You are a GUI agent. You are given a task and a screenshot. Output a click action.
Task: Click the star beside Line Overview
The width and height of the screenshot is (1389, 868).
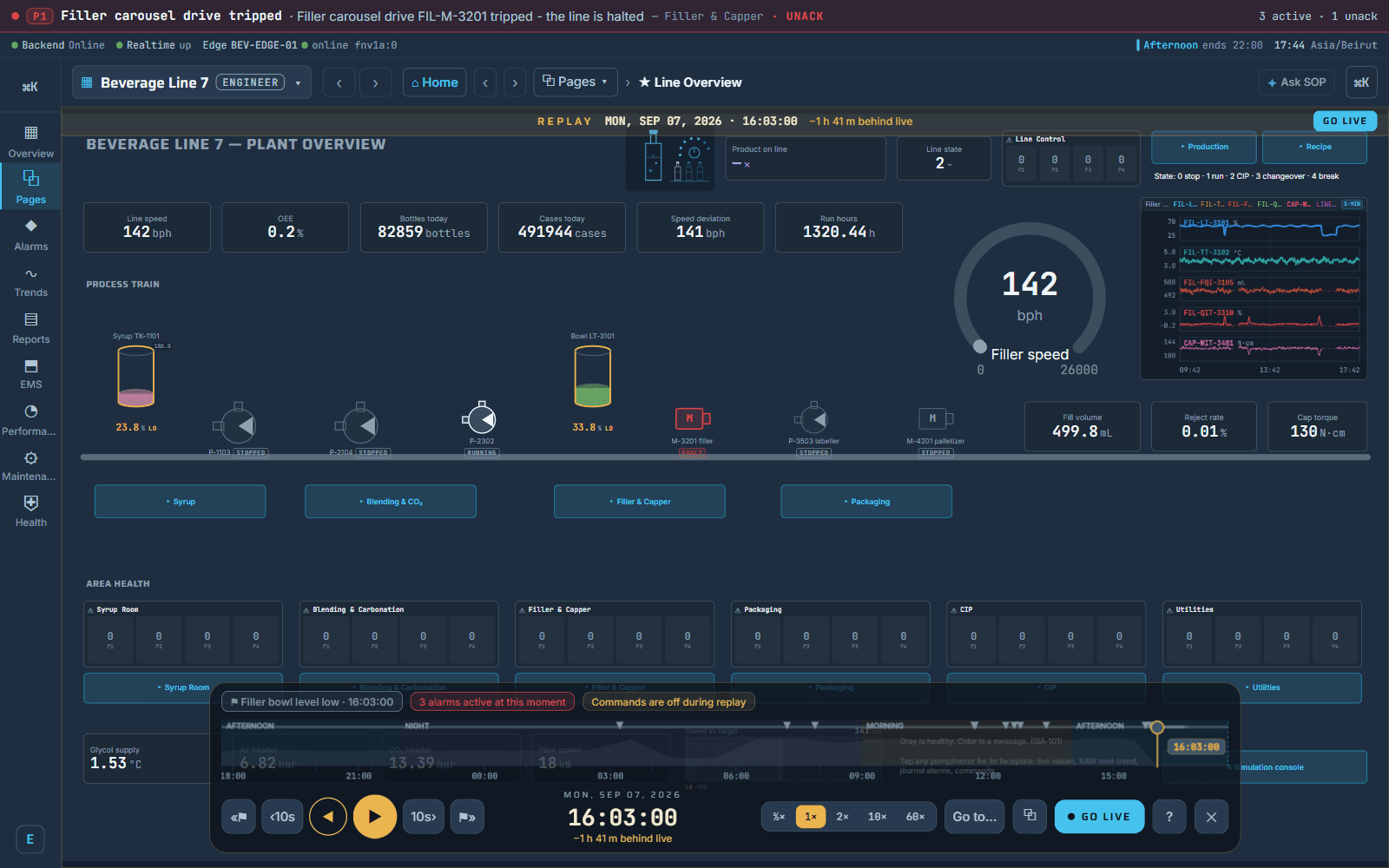pos(644,82)
